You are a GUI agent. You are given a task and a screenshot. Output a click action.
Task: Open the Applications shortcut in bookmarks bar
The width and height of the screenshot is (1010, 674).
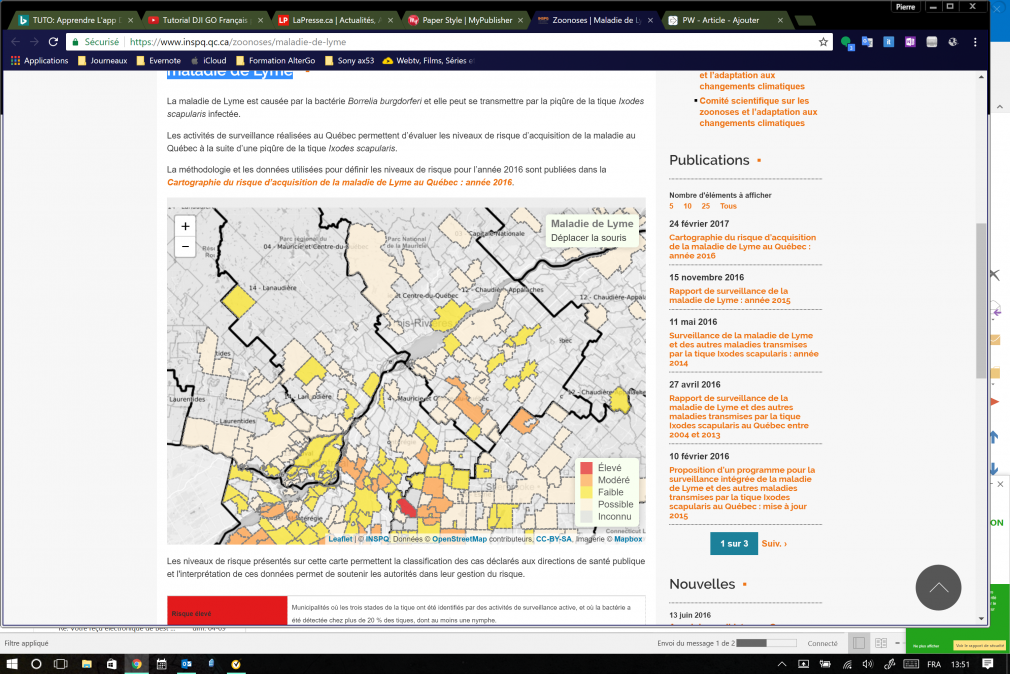(40, 61)
